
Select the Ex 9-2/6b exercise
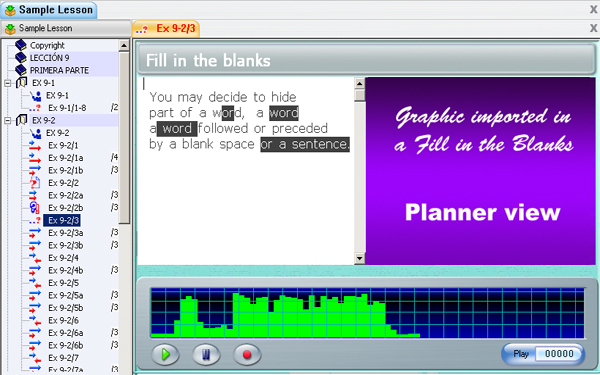coord(65,346)
